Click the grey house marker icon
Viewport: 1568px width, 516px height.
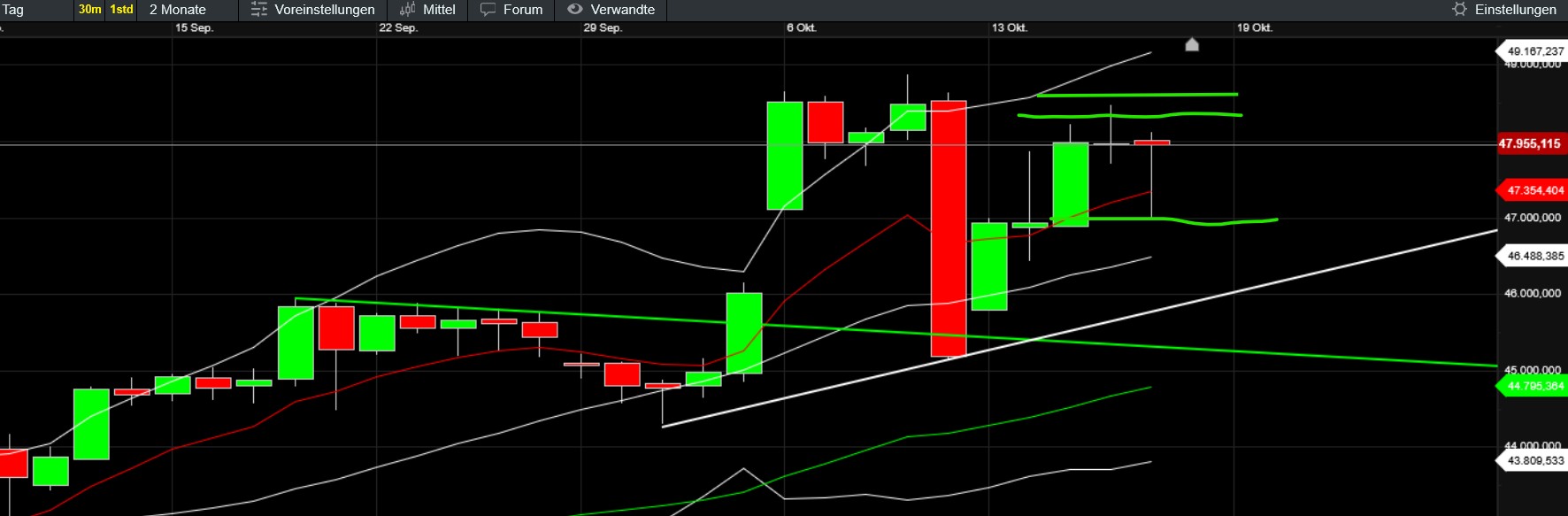point(1192,44)
